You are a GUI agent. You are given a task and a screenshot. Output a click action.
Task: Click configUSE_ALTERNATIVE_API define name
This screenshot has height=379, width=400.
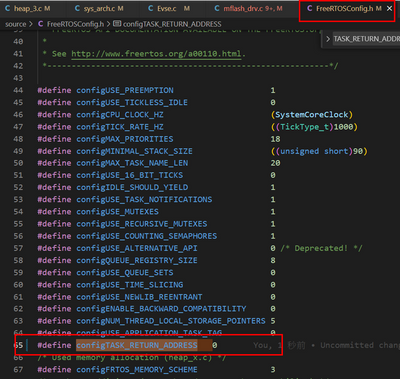(x=137, y=248)
